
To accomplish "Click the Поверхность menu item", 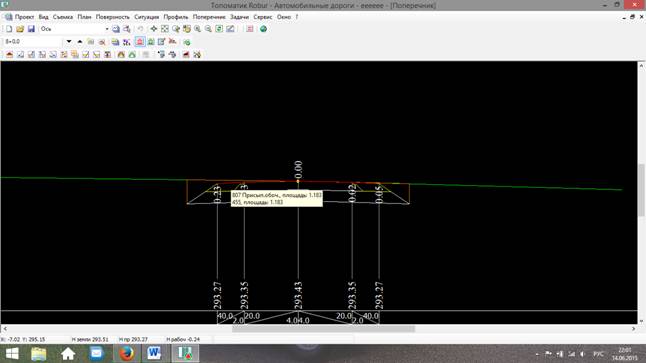I will pyautogui.click(x=112, y=17).
